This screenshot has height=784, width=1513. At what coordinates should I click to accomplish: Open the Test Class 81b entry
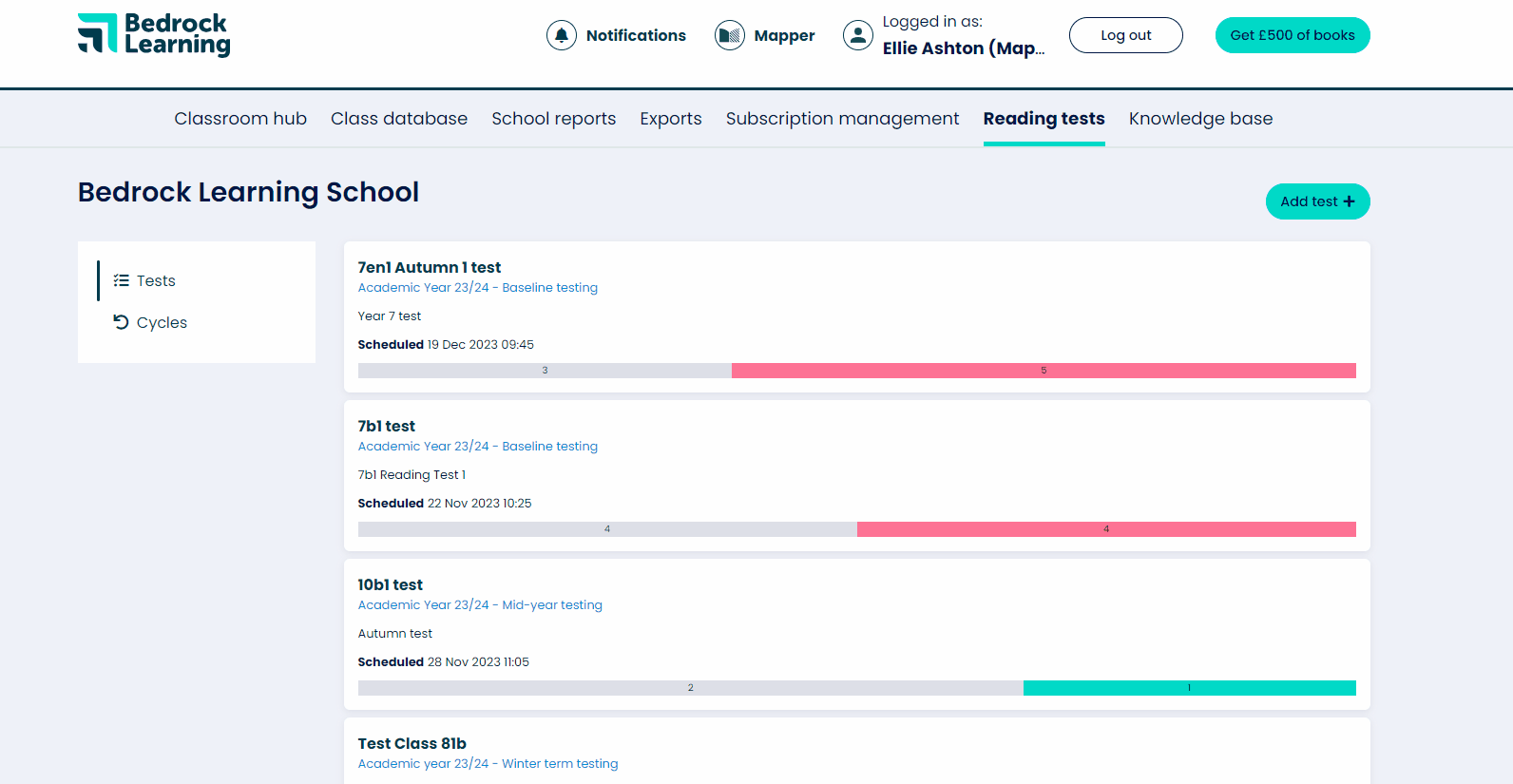click(412, 743)
